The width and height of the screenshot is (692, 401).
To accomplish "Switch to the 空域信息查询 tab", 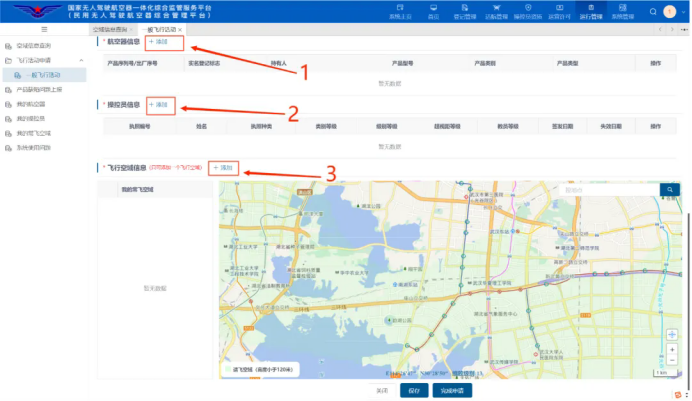I will [110, 30].
